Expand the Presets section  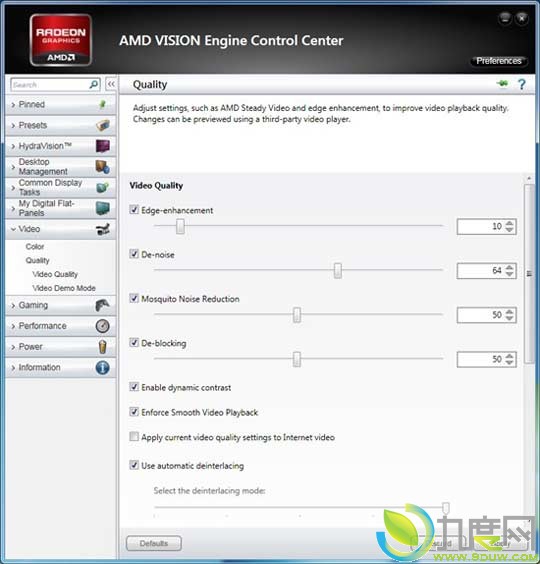[13, 126]
